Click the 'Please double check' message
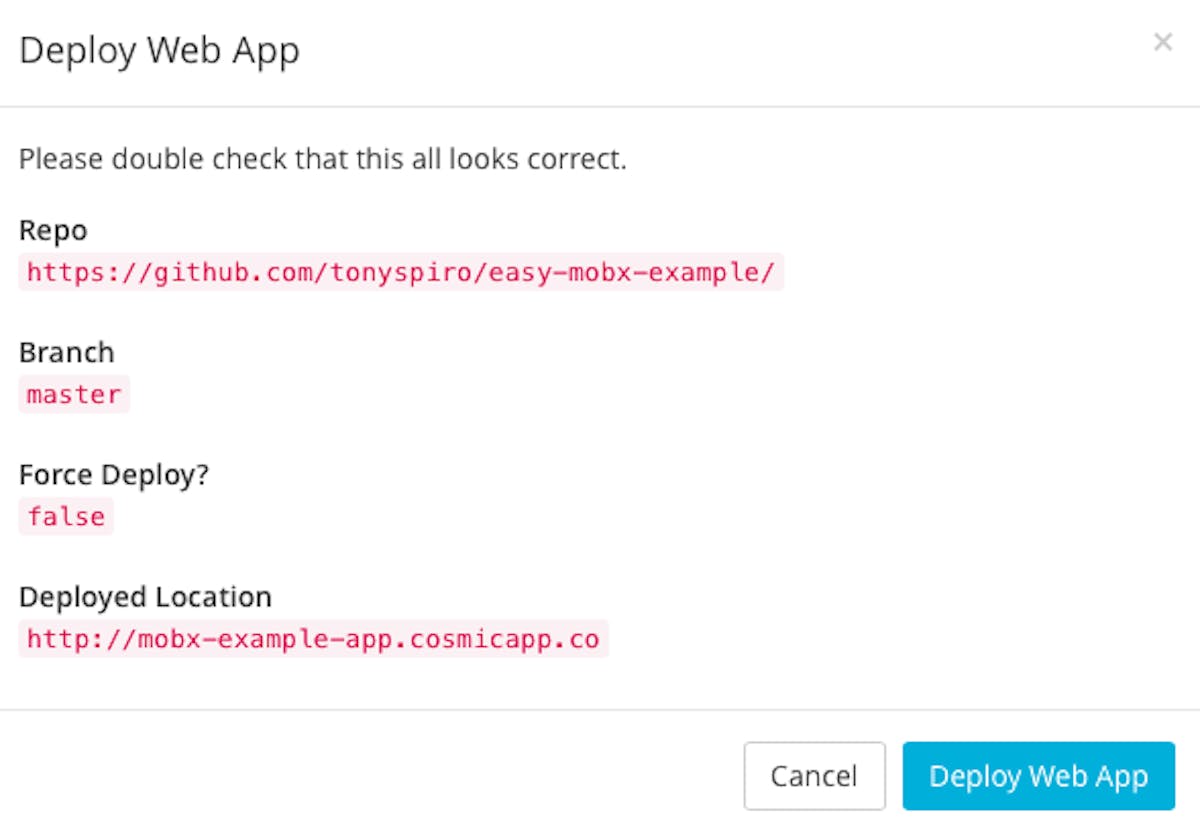The height and width of the screenshot is (827, 1200). click(x=323, y=159)
